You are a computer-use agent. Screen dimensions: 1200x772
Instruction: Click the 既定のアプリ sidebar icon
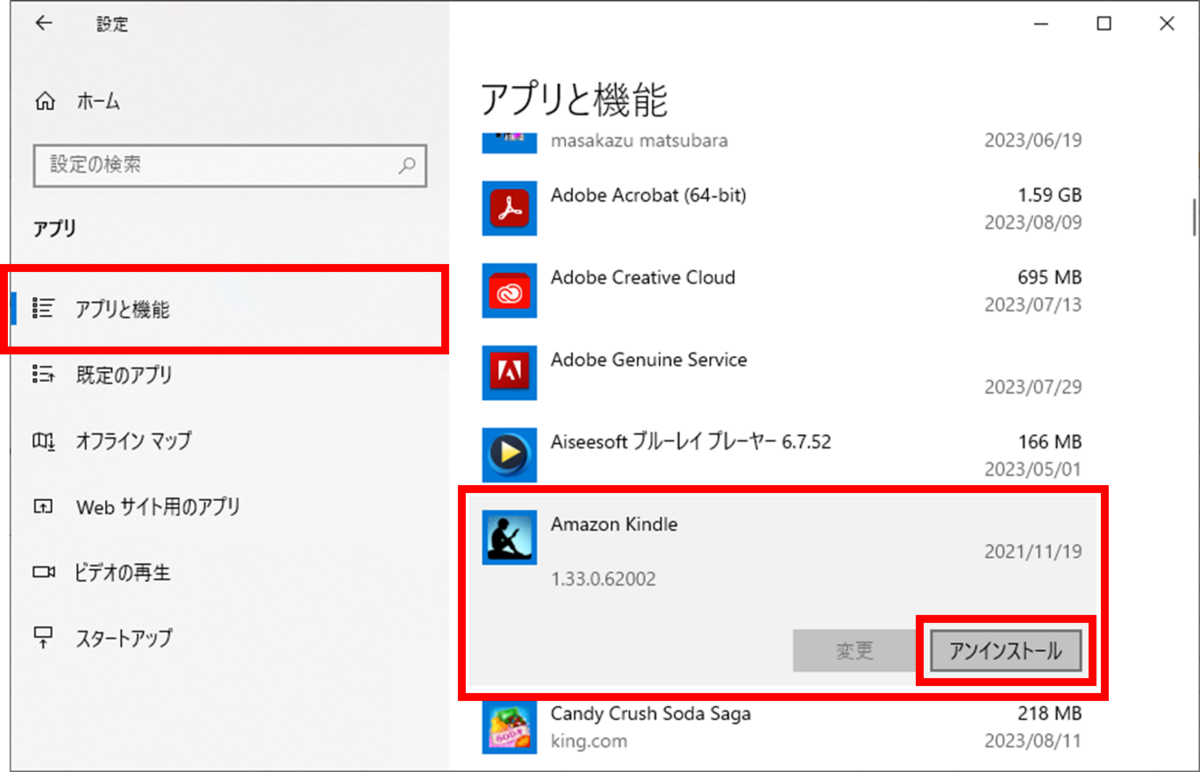(x=43, y=375)
